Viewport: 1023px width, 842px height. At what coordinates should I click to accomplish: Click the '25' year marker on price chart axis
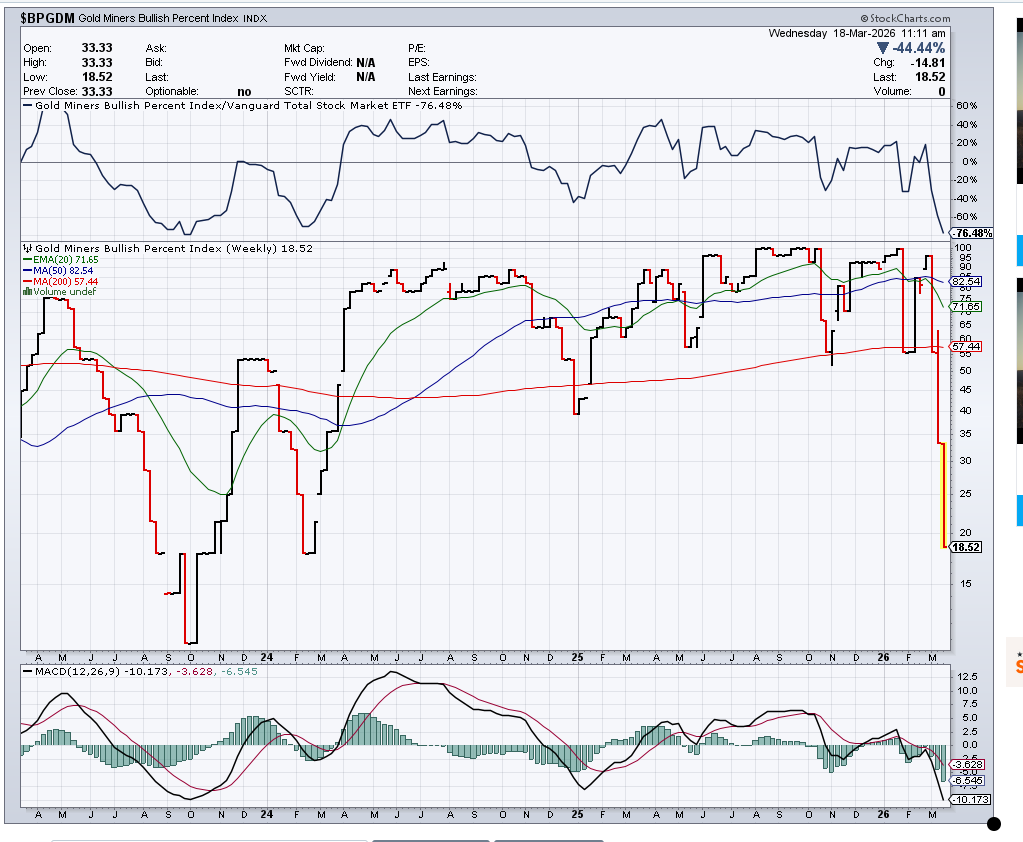pyautogui.click(x=578, y=657)
